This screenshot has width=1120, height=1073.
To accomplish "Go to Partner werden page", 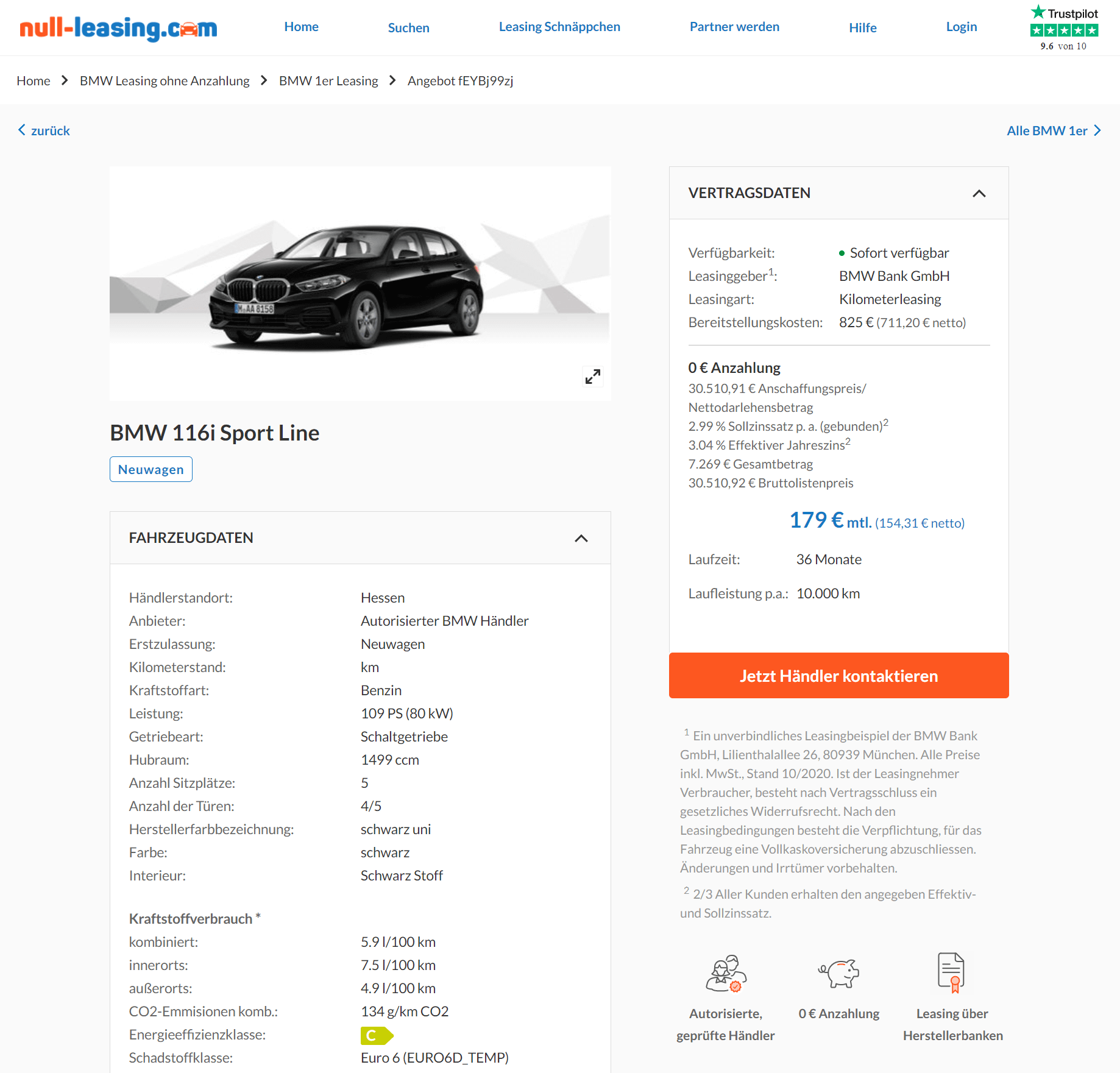I will (x=734, y=27).
